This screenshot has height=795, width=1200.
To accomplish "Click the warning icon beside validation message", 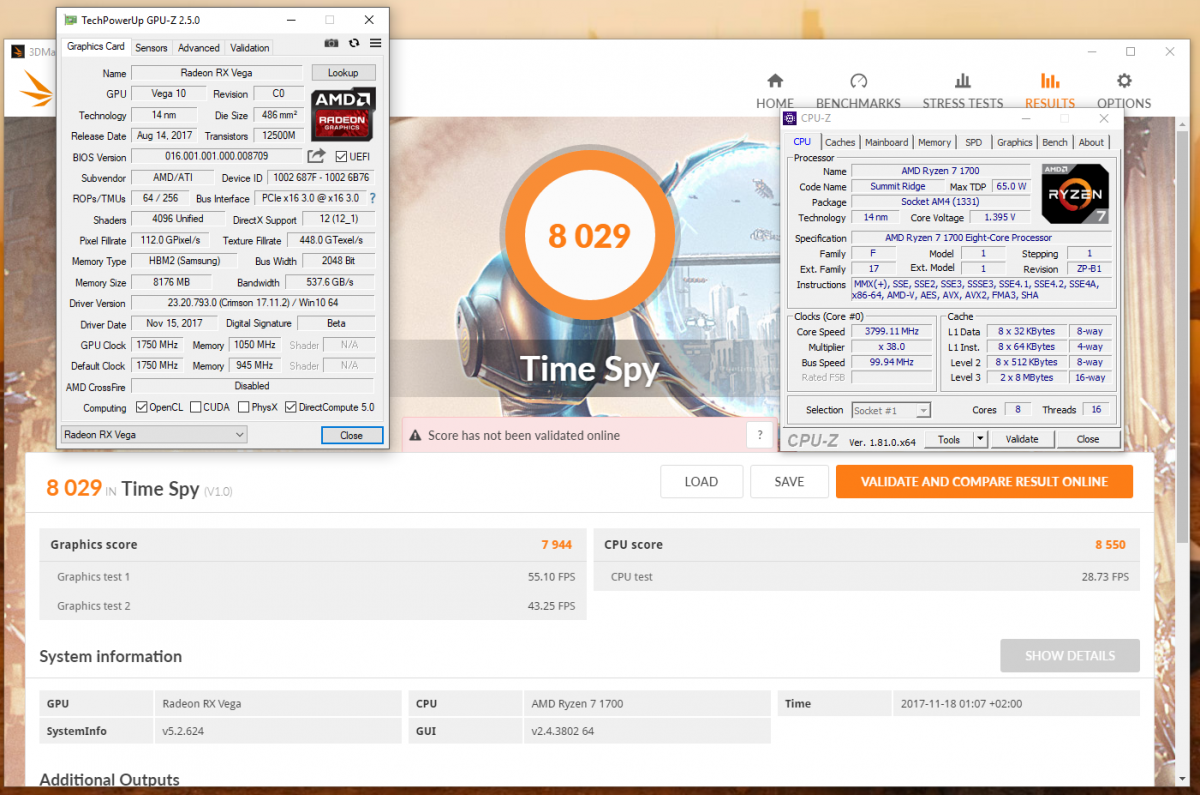I will tap(414, 435).
